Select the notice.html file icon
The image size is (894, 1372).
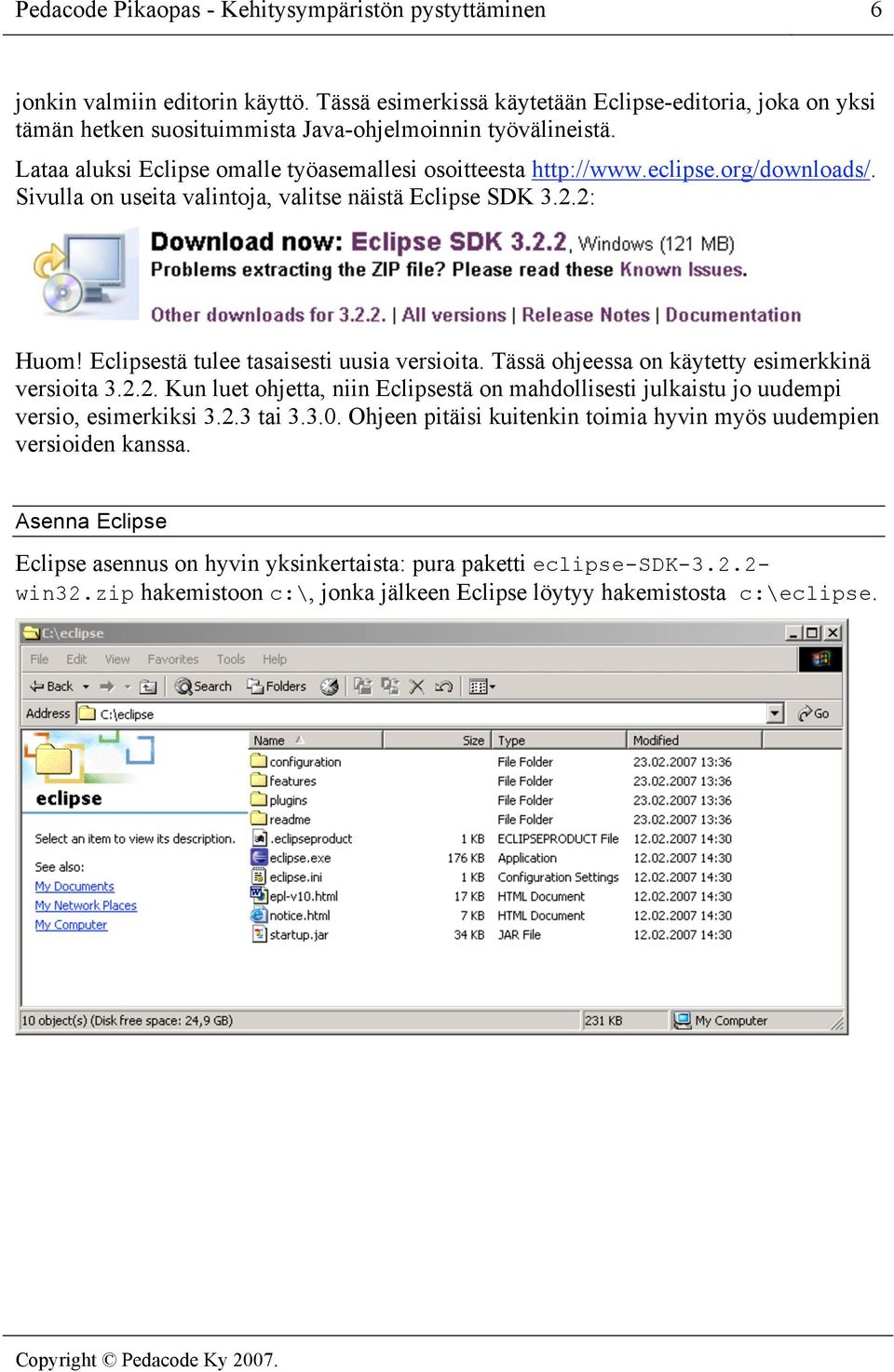(x=259, y=916)
